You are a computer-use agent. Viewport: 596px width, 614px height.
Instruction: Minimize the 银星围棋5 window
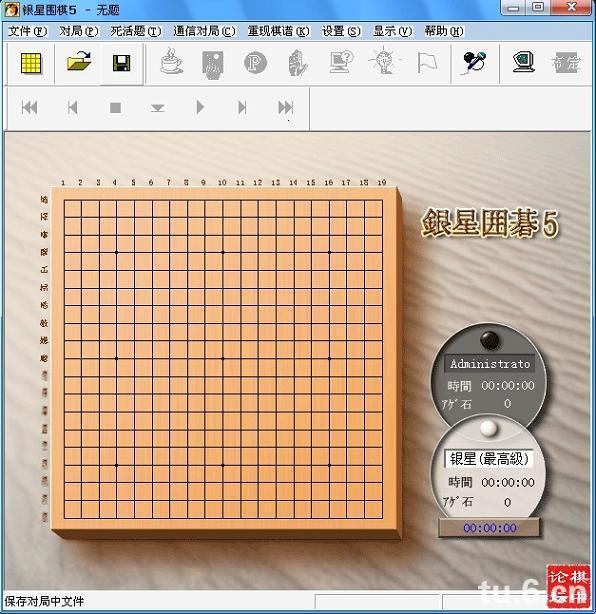tap(513, 7)
